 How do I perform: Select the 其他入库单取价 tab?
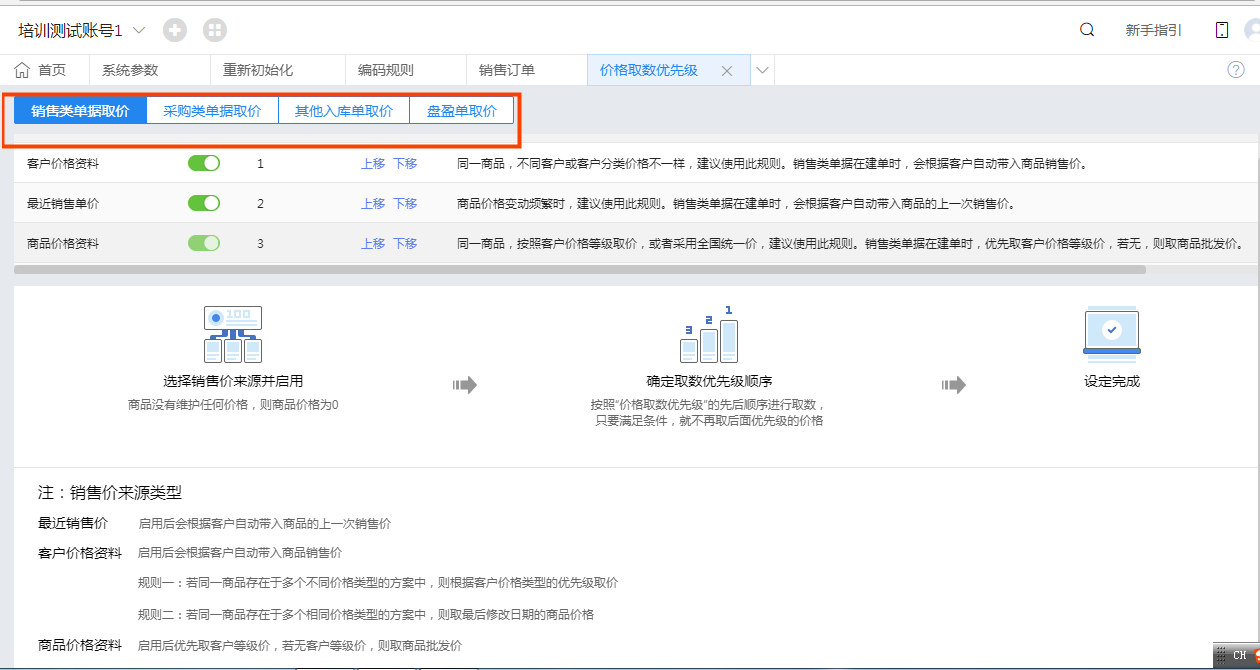[343, 111]
